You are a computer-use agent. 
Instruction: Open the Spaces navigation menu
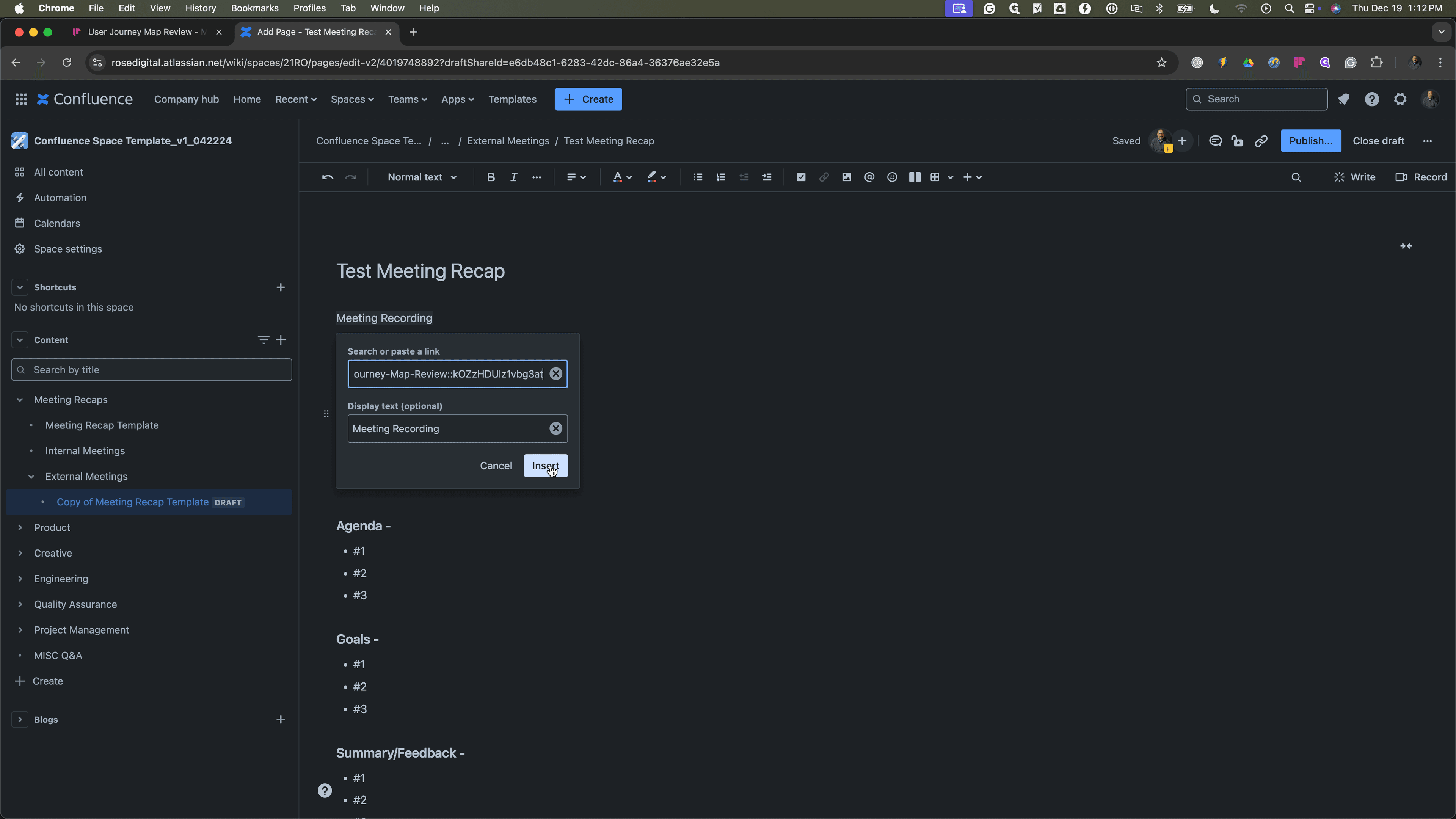[x=352, y=99]
